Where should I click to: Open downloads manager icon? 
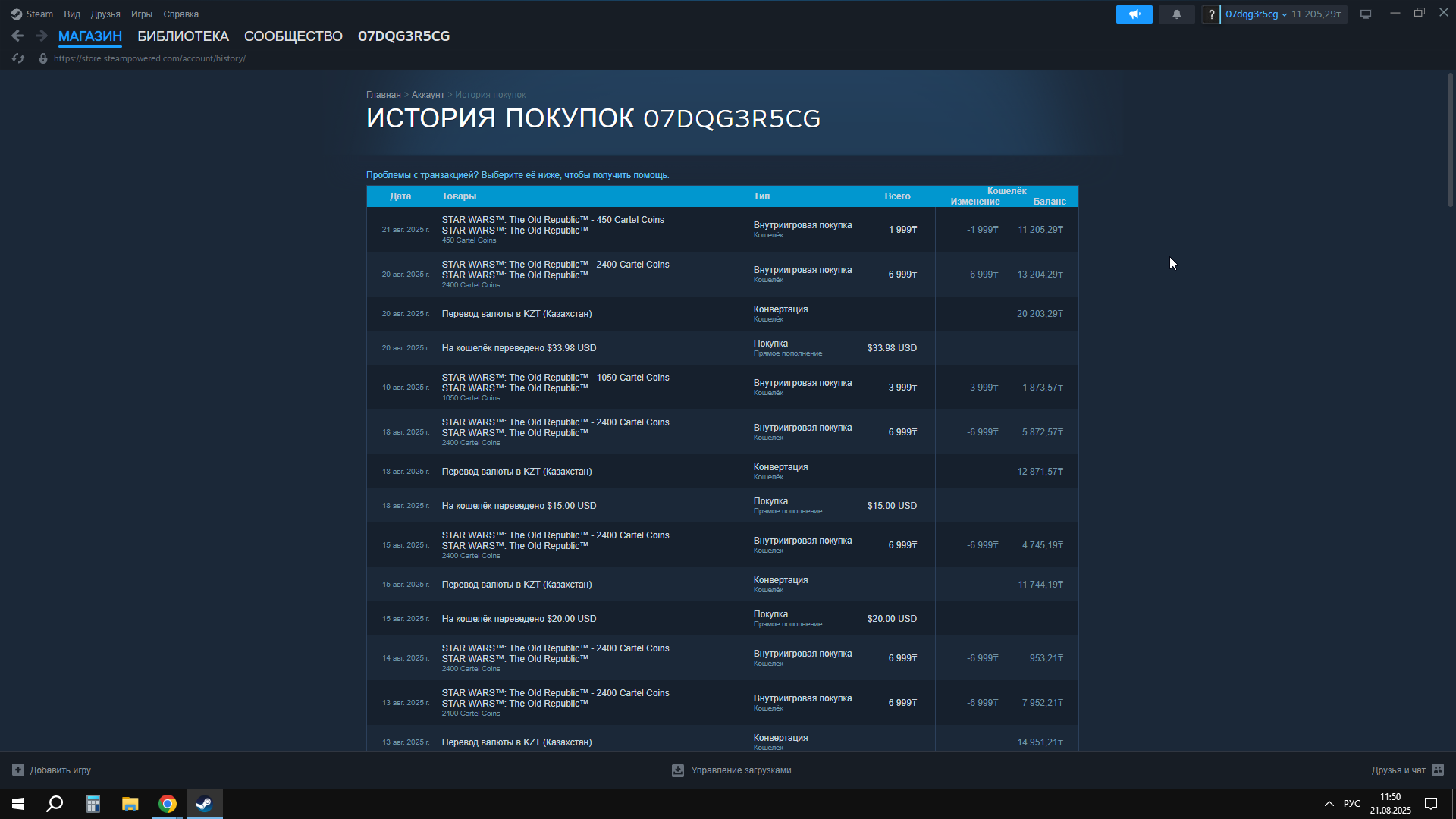678,770
